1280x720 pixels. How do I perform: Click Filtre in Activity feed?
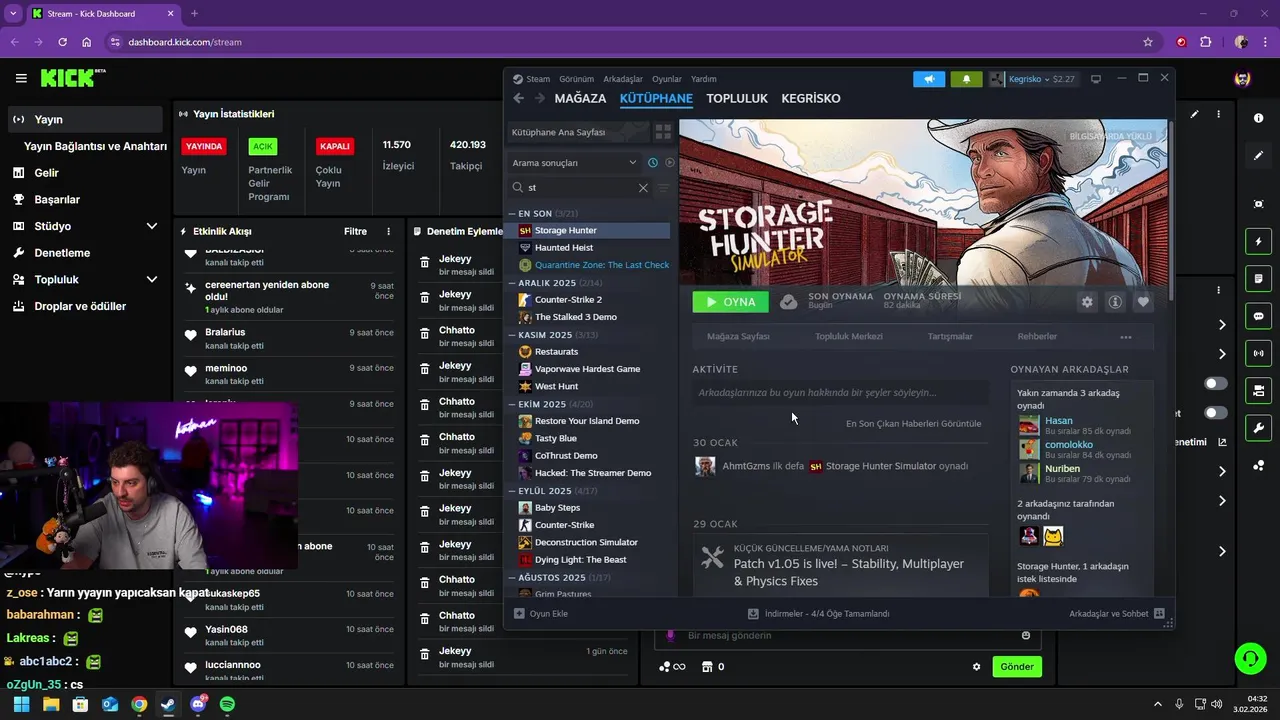(355, 231)
